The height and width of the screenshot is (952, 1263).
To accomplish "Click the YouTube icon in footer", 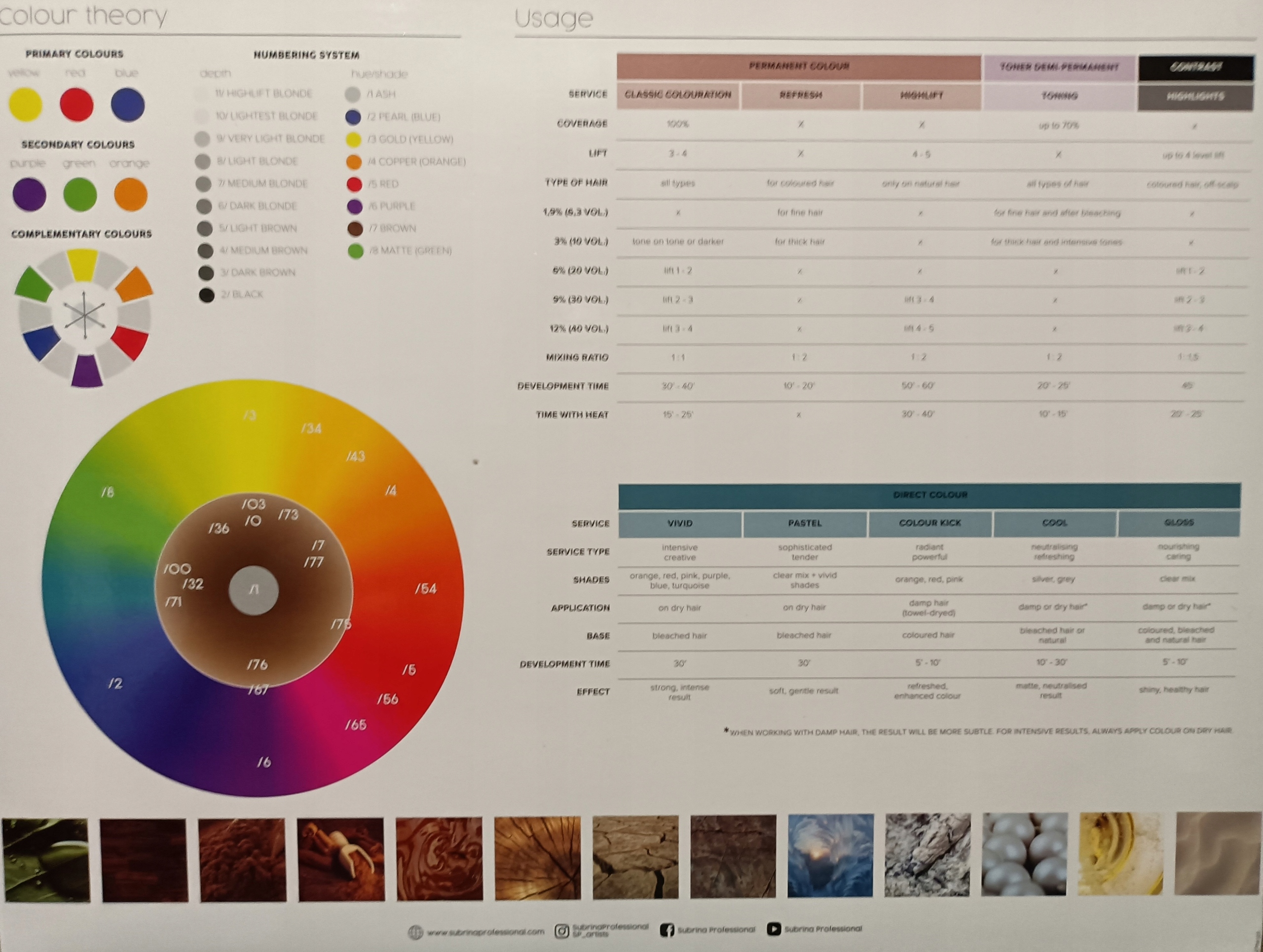I will point(773,929).
